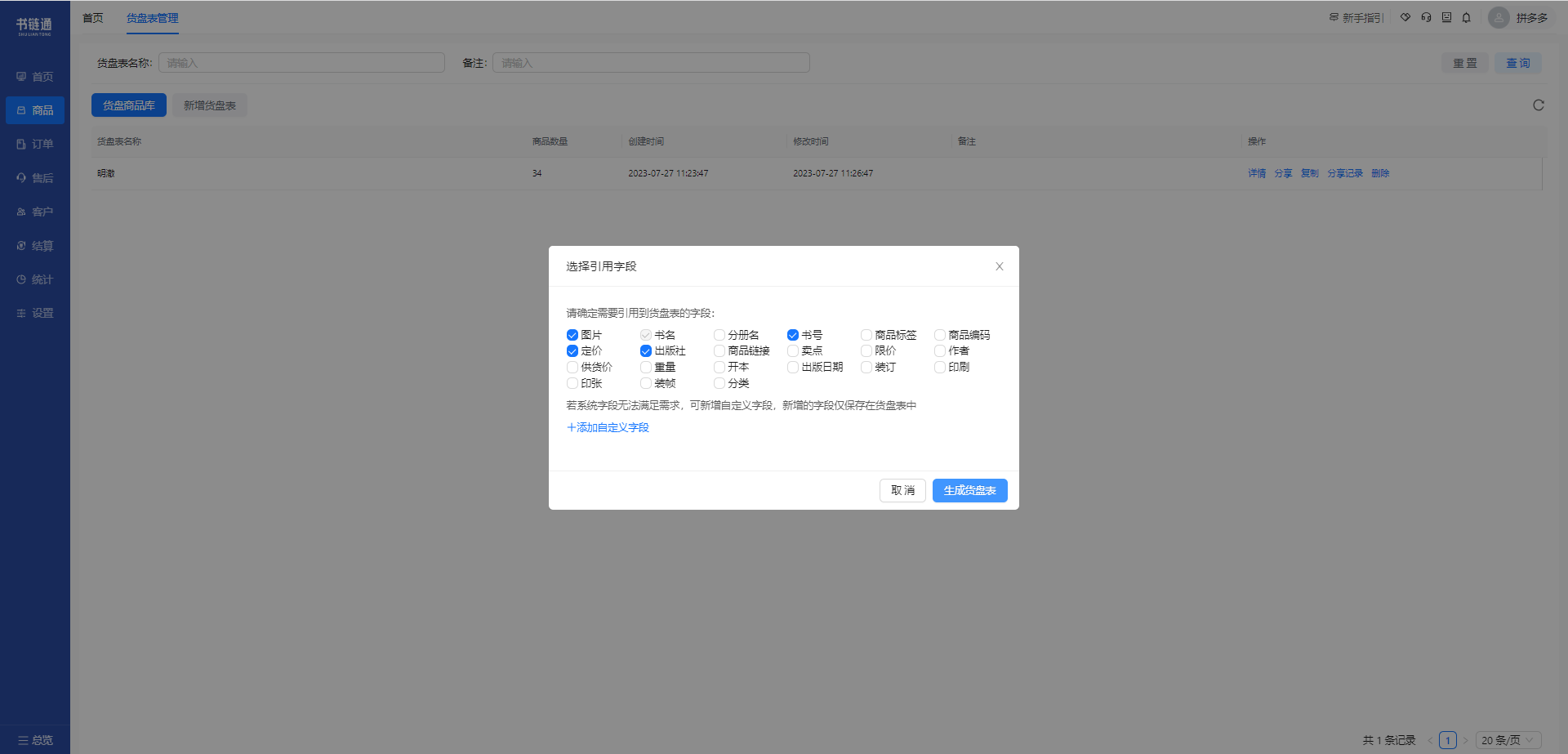
Task: Open the 拼多多 account menu
Action: (x=1532, y=18)
